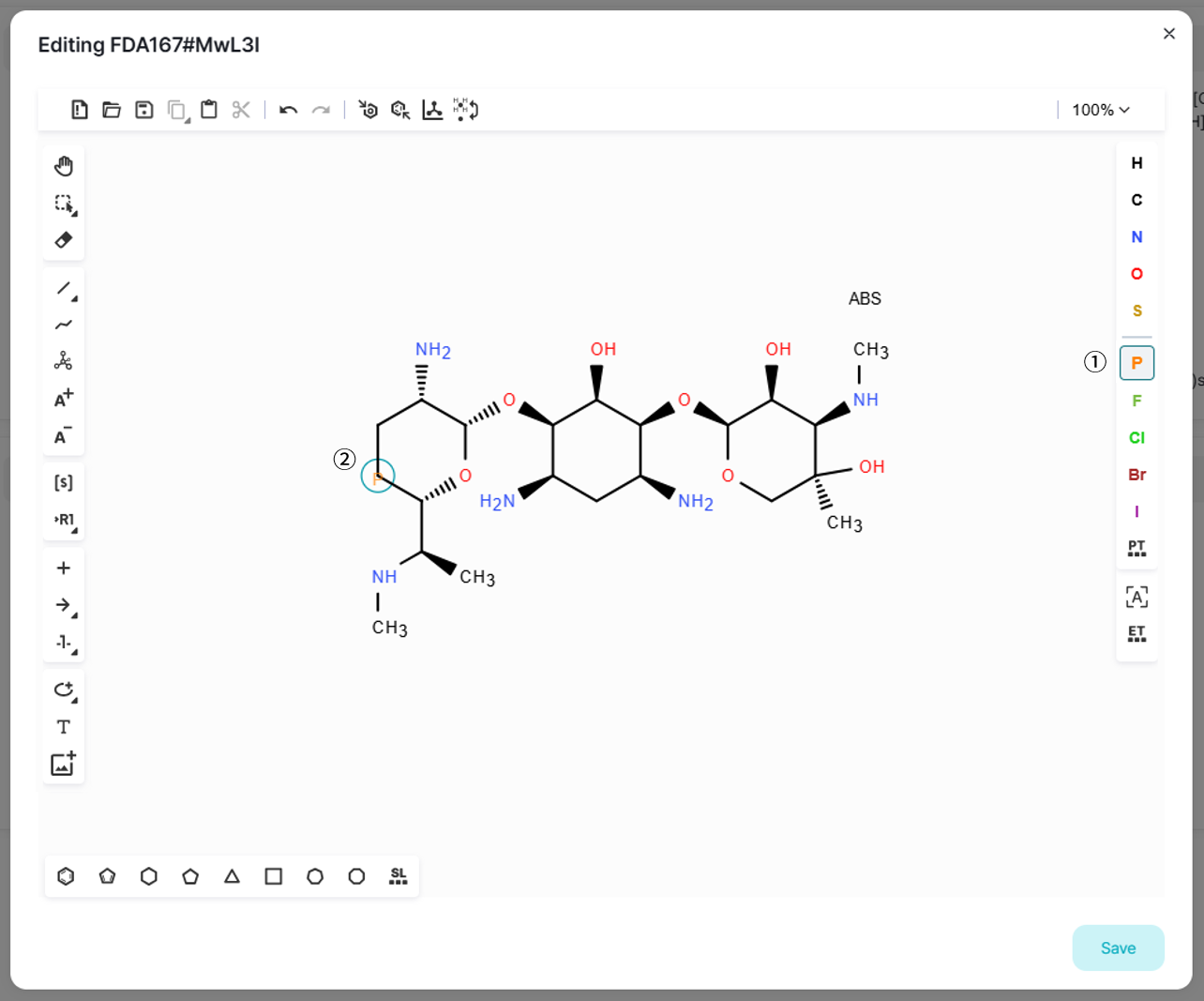
Task: Select the Rotate tool
Action: click(64, 690)
